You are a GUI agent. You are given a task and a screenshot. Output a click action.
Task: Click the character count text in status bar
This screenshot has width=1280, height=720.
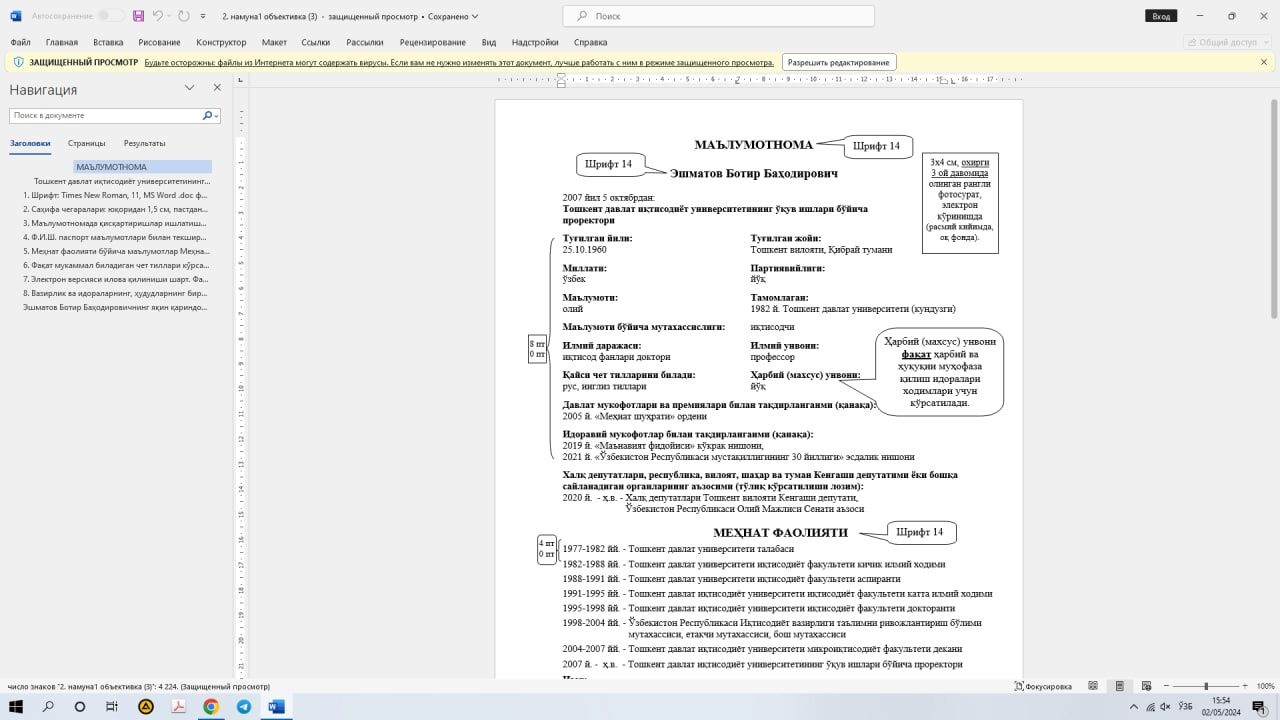click(x=140, y=686)
